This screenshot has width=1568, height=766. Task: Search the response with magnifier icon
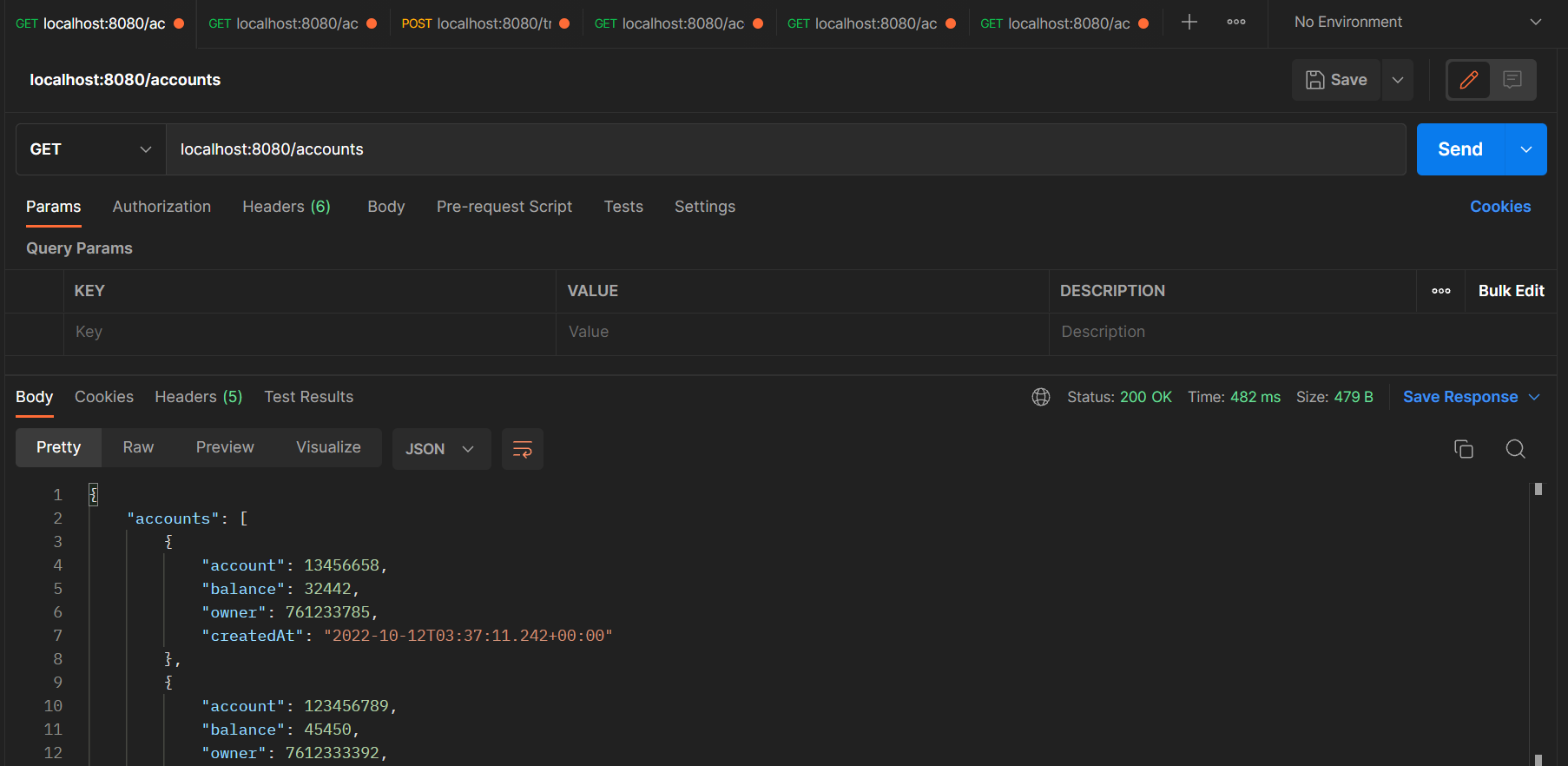click(x=1516, y=449)
